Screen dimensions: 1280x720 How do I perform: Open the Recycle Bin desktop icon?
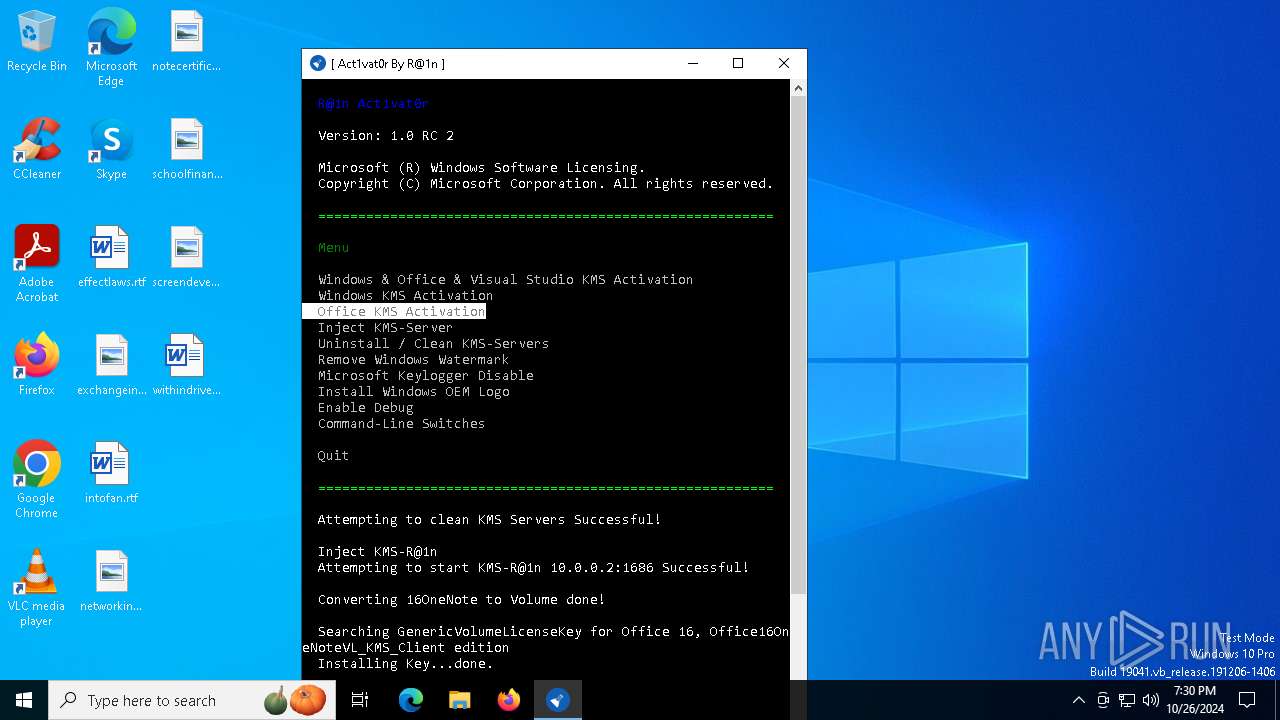37,42
